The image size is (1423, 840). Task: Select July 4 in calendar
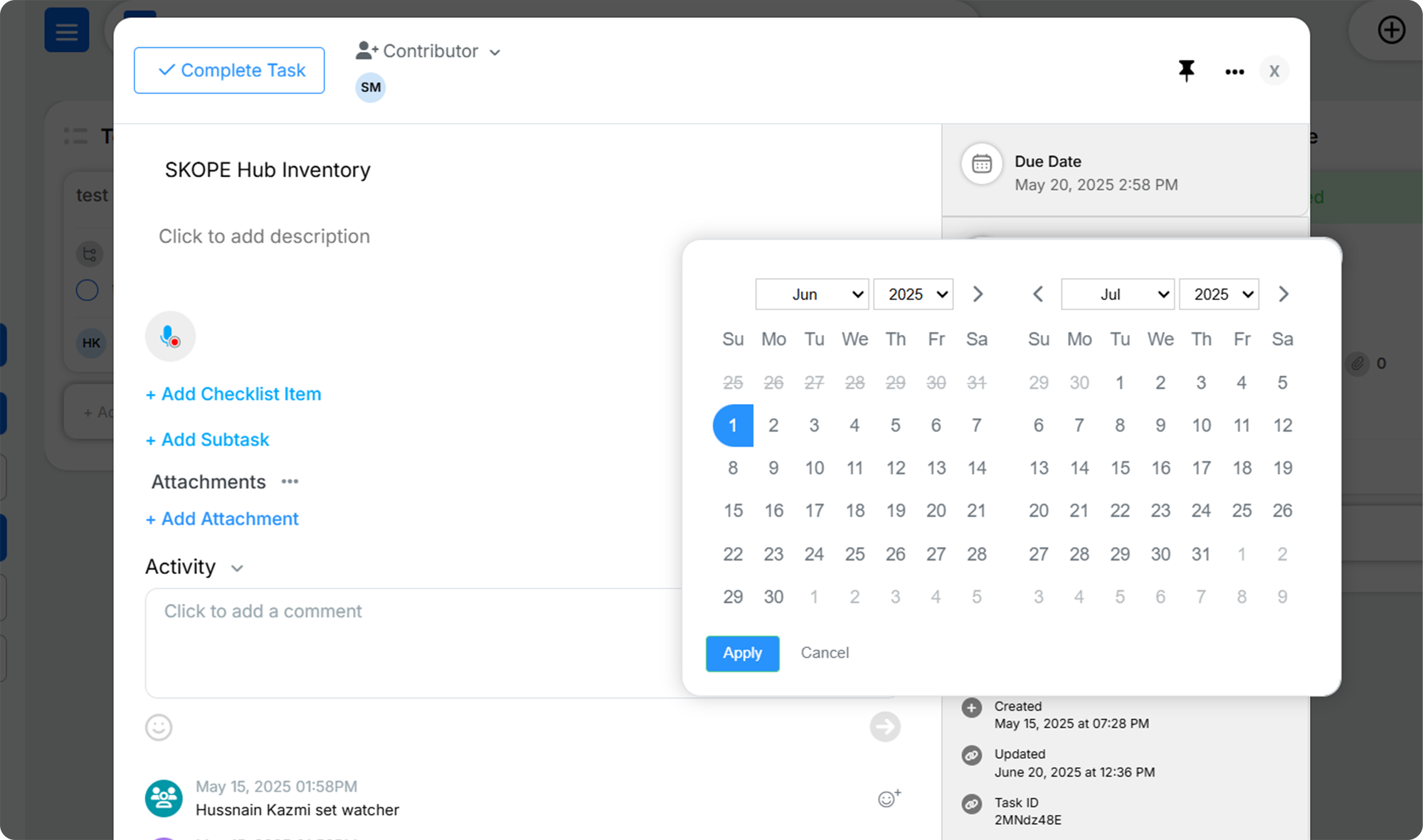click(1242, 383)
